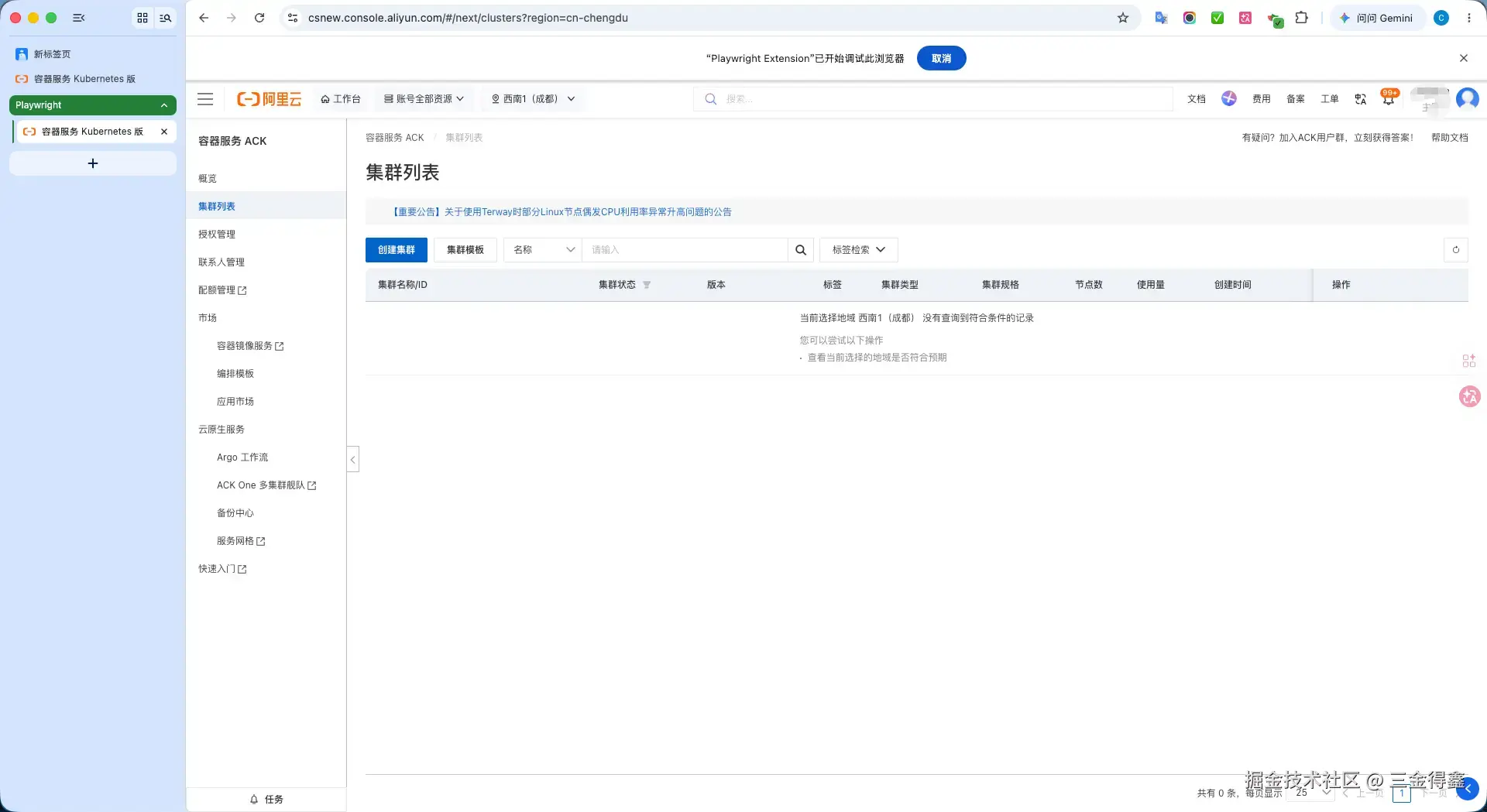Image resolution: width=1487 pixels, height=812 pixels.
Task: Open the floating grid widget icon
Action: [x=1469, y=361]
